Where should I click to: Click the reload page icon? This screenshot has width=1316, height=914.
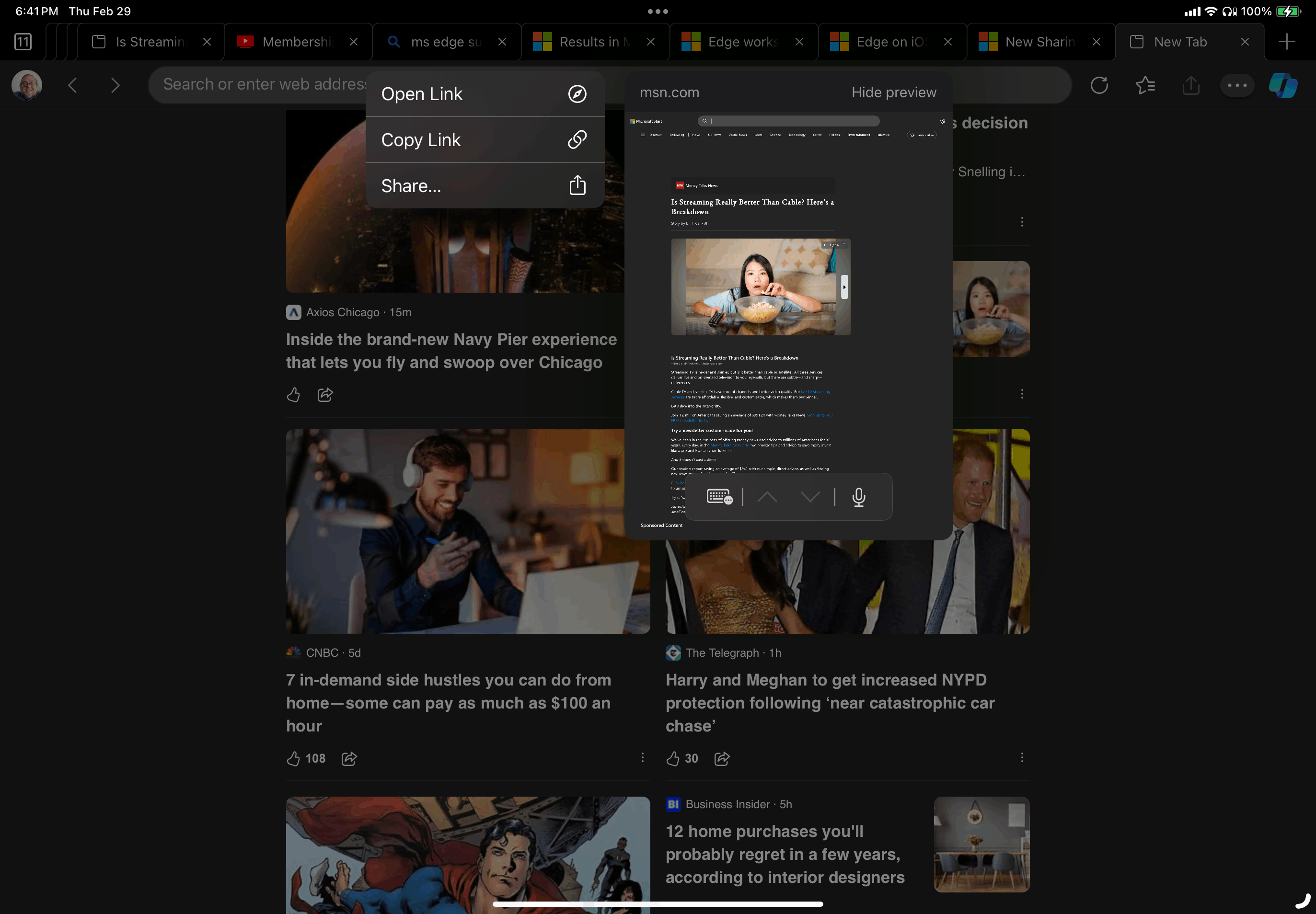tap(1099, 85)
